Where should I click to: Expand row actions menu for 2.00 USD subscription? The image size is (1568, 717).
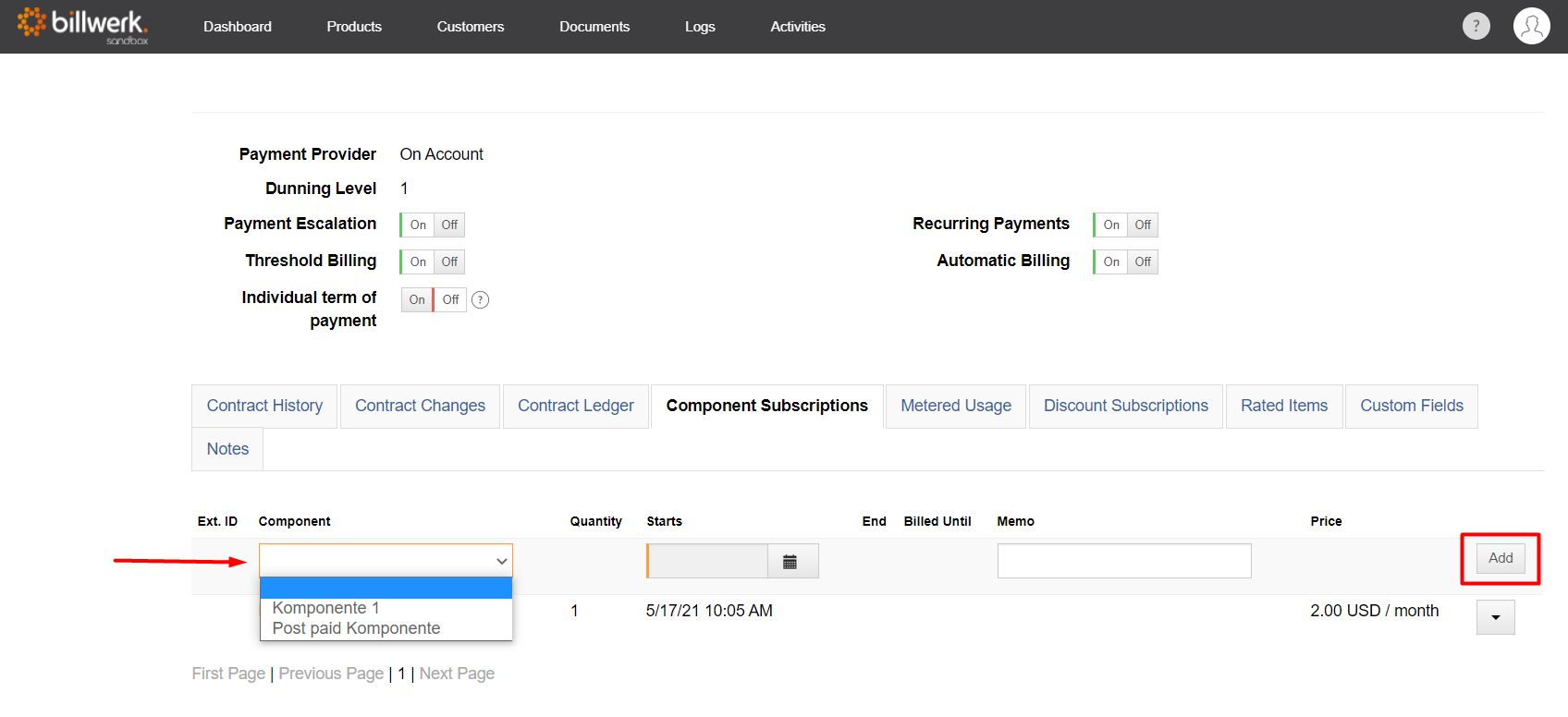click(1495, 617)
